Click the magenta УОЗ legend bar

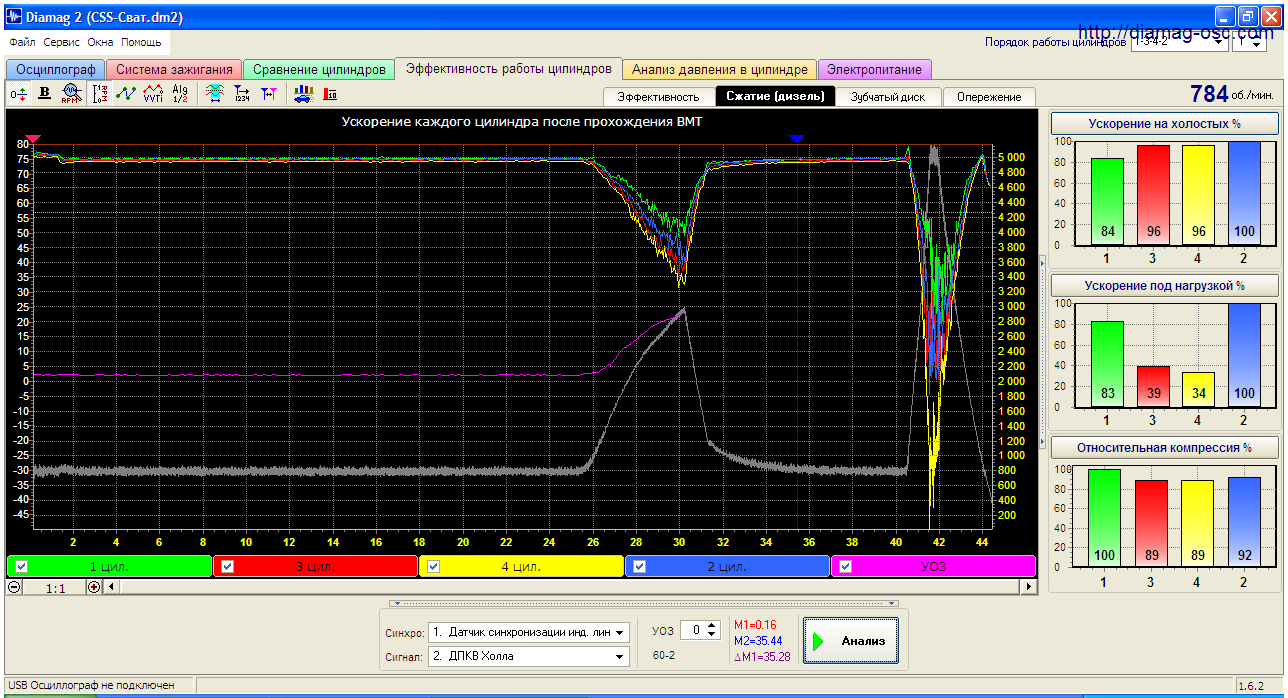(933, 566)
